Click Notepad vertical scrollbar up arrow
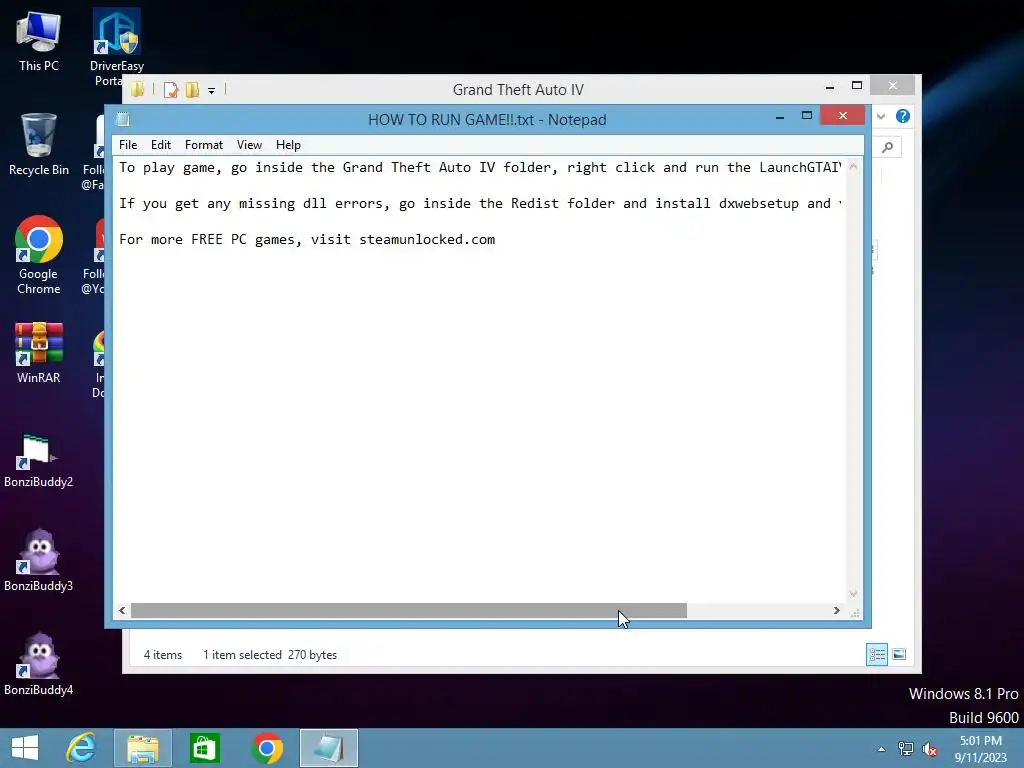This screenshot has width=1024, height=768. 853,167
